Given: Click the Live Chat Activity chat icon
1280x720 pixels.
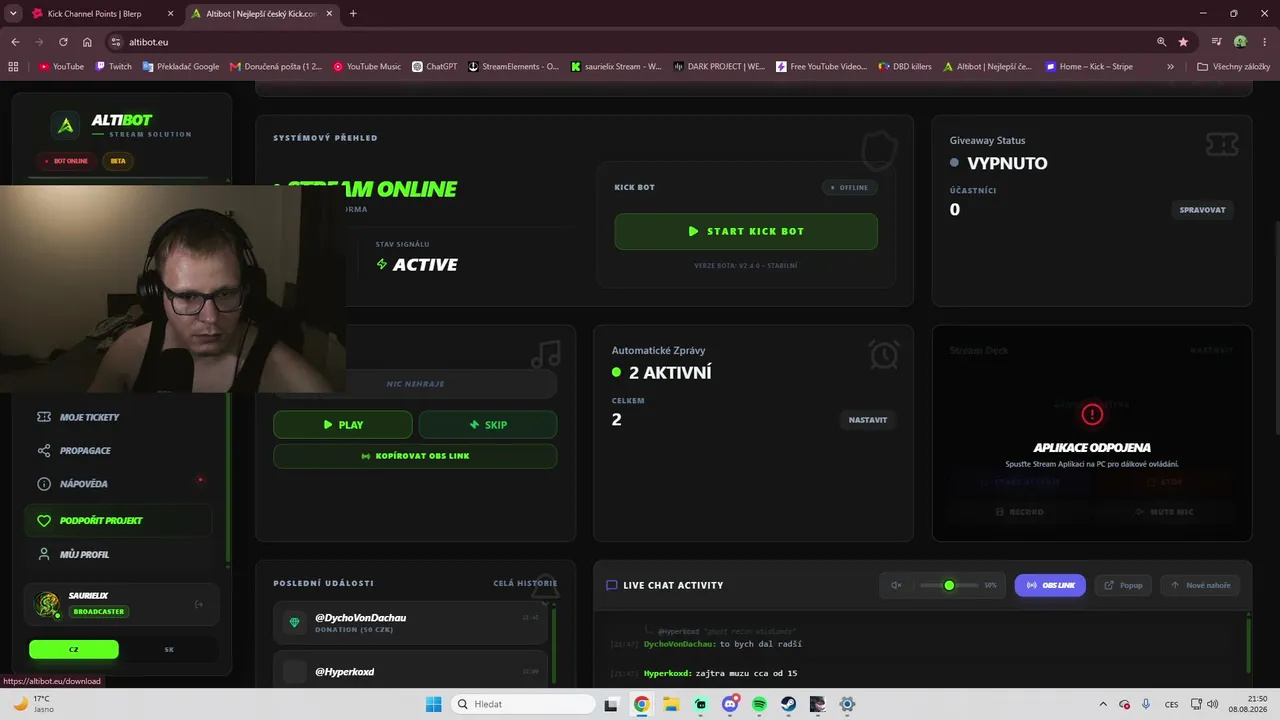Looking at the screenshot, I should tap(612, 585).
